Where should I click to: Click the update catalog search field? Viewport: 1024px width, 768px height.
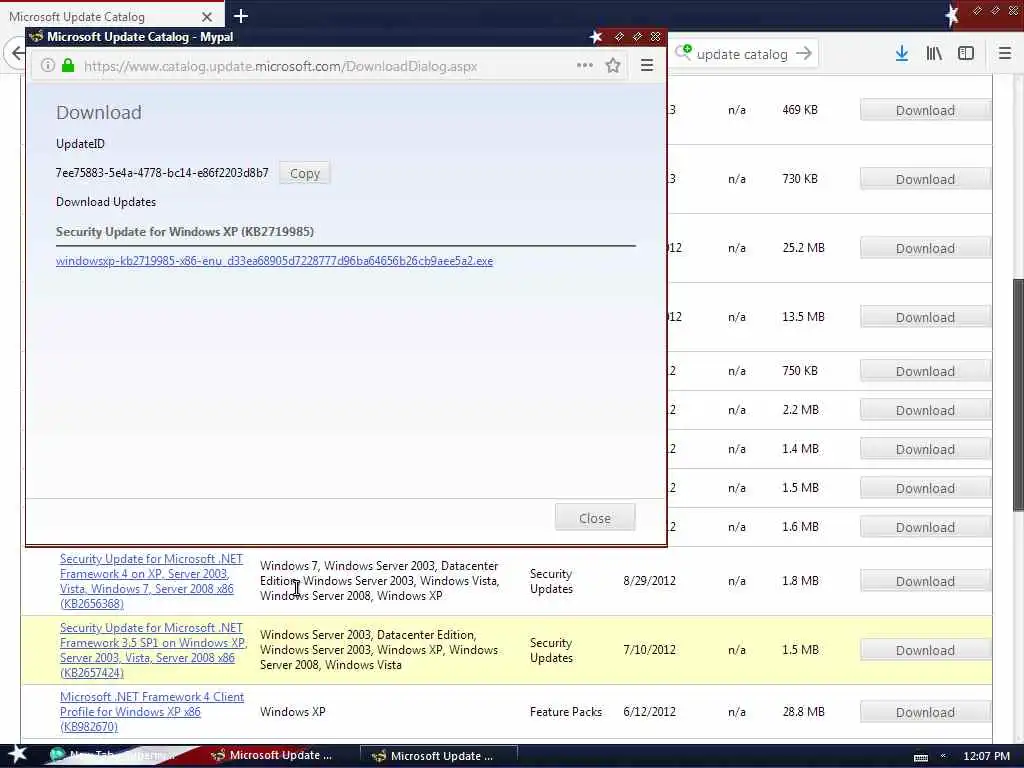742,54
